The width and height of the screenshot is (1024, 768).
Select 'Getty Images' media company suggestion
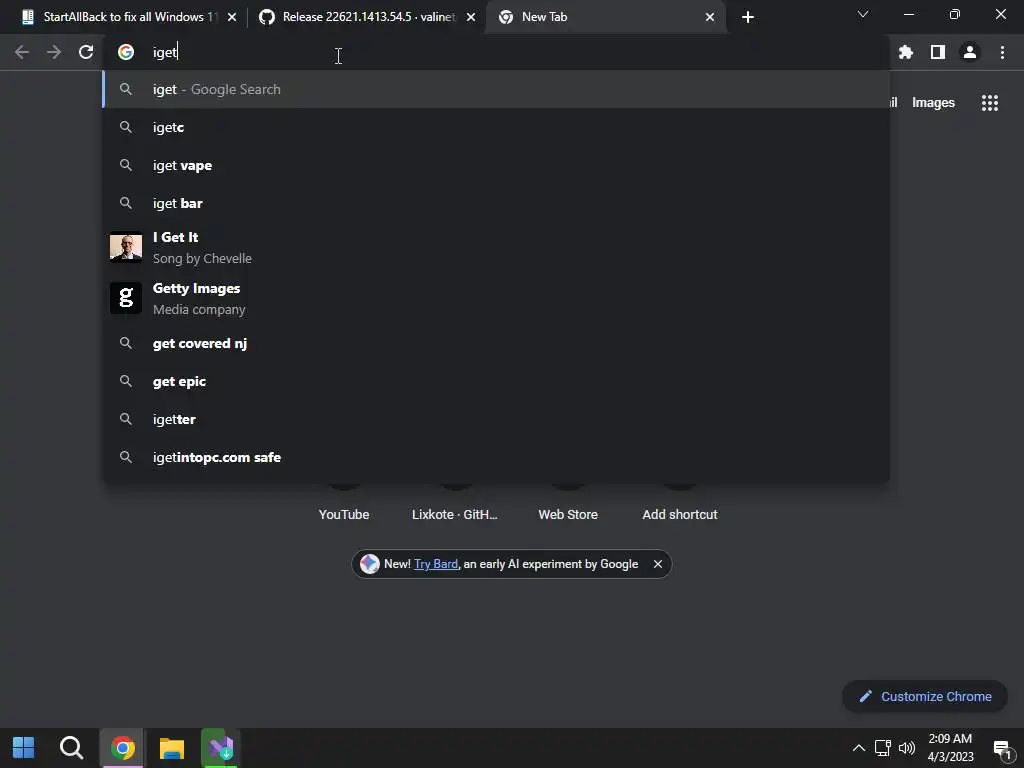496,298
